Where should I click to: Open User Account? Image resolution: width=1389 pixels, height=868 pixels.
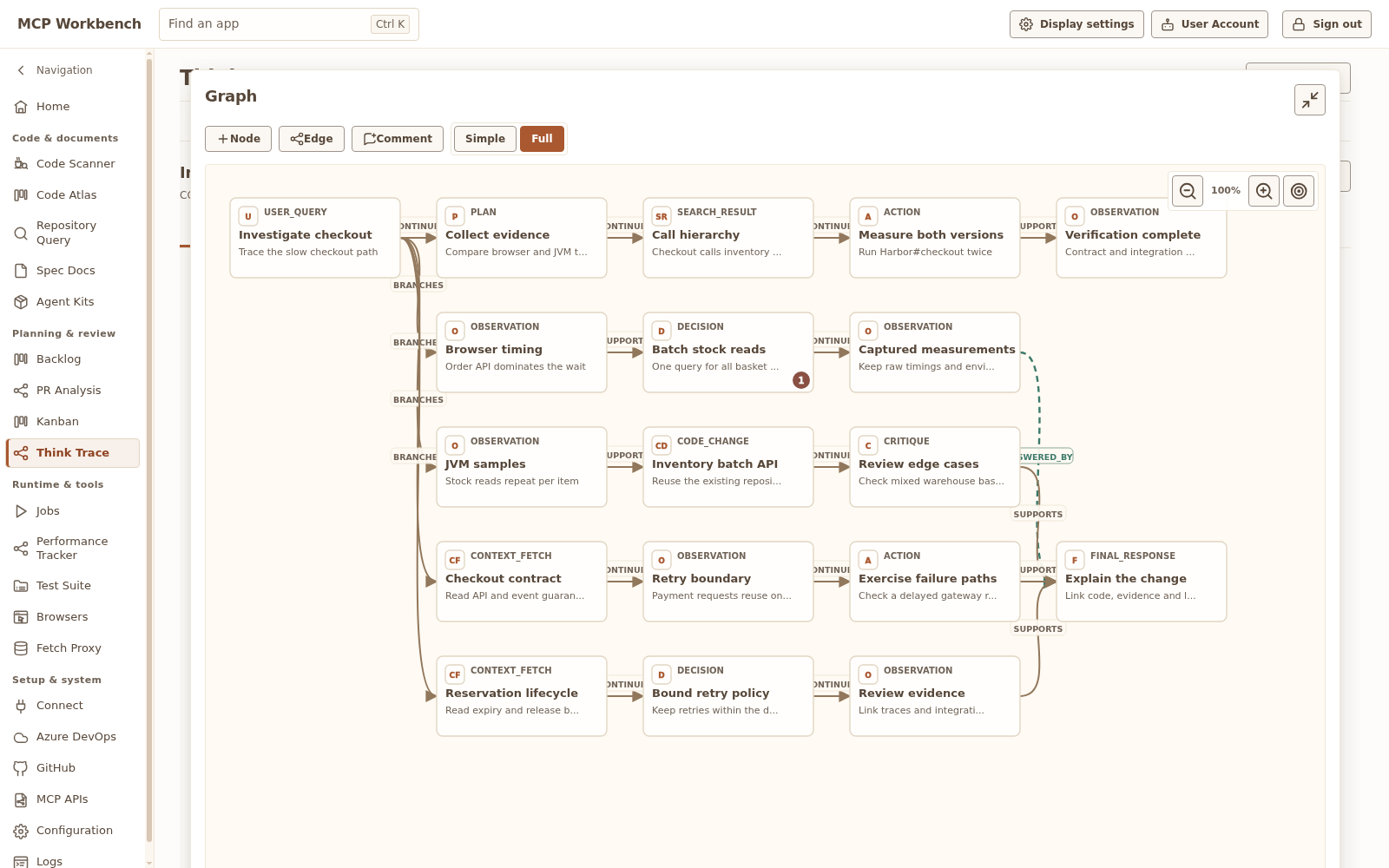point(1209,24)
